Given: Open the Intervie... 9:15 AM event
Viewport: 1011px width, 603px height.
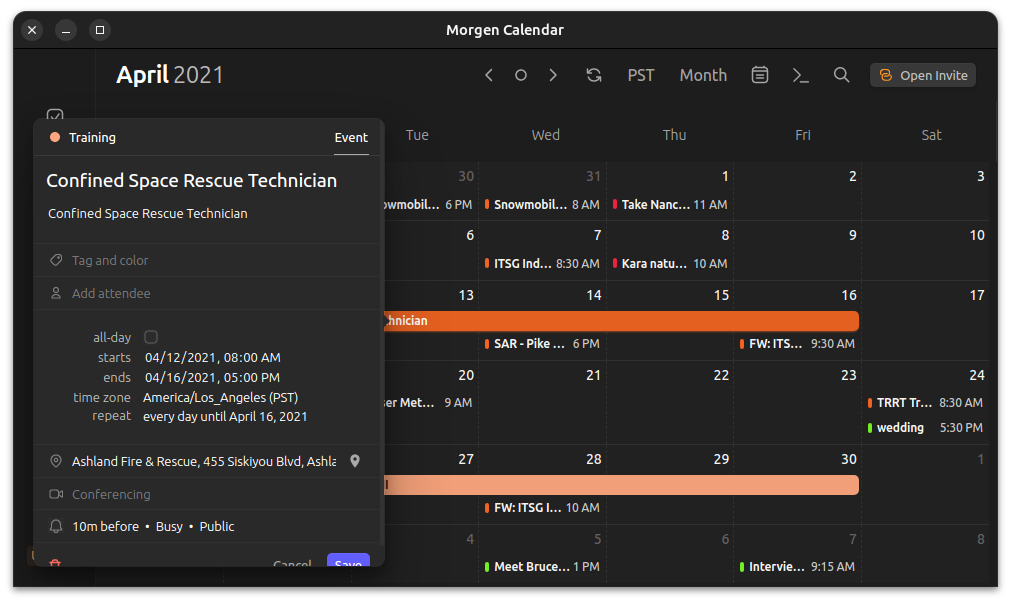Looking at the screenshot, I should tap(798, 566).
